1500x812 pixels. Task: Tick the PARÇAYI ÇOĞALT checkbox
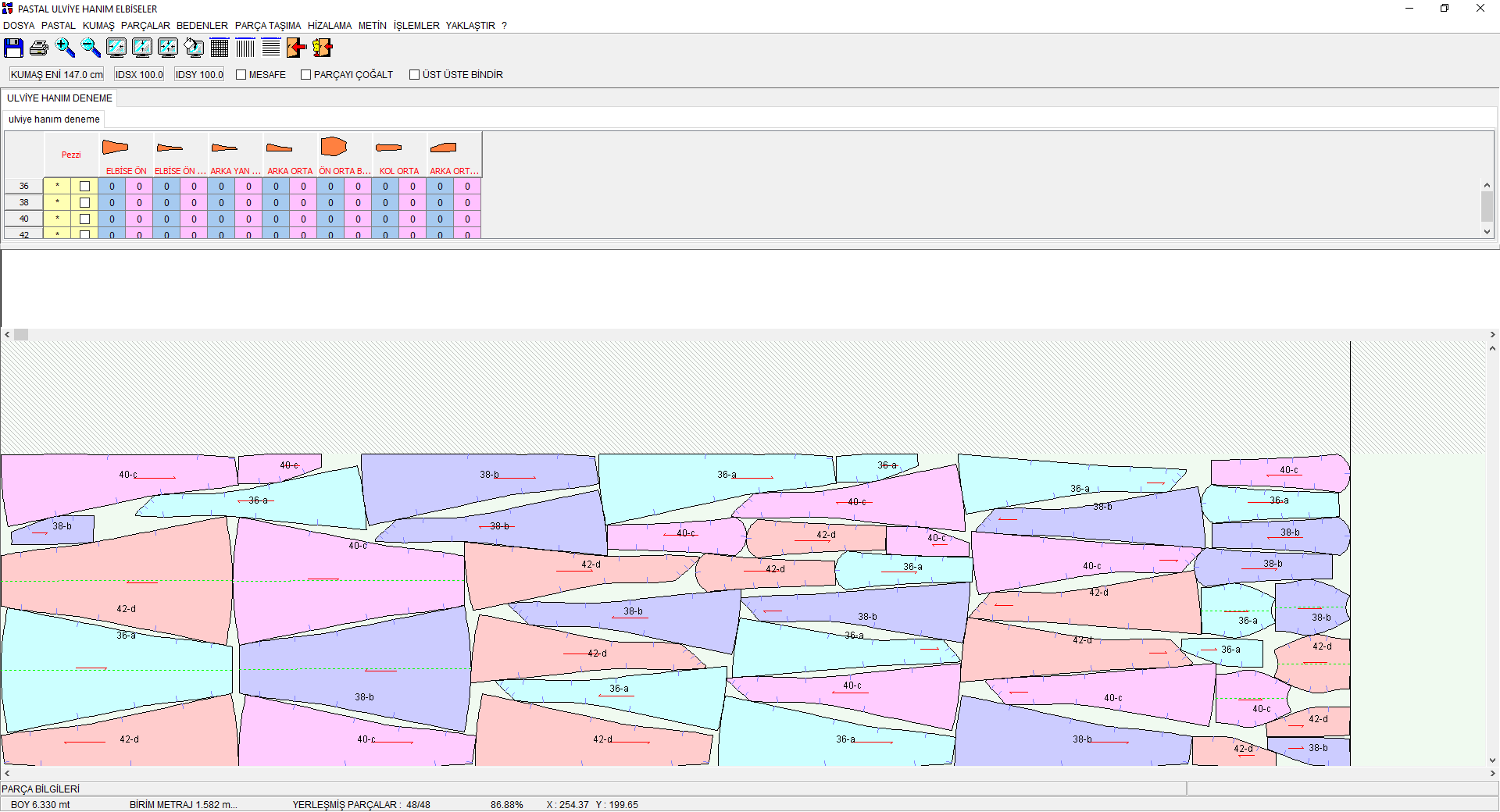point(306,75)
